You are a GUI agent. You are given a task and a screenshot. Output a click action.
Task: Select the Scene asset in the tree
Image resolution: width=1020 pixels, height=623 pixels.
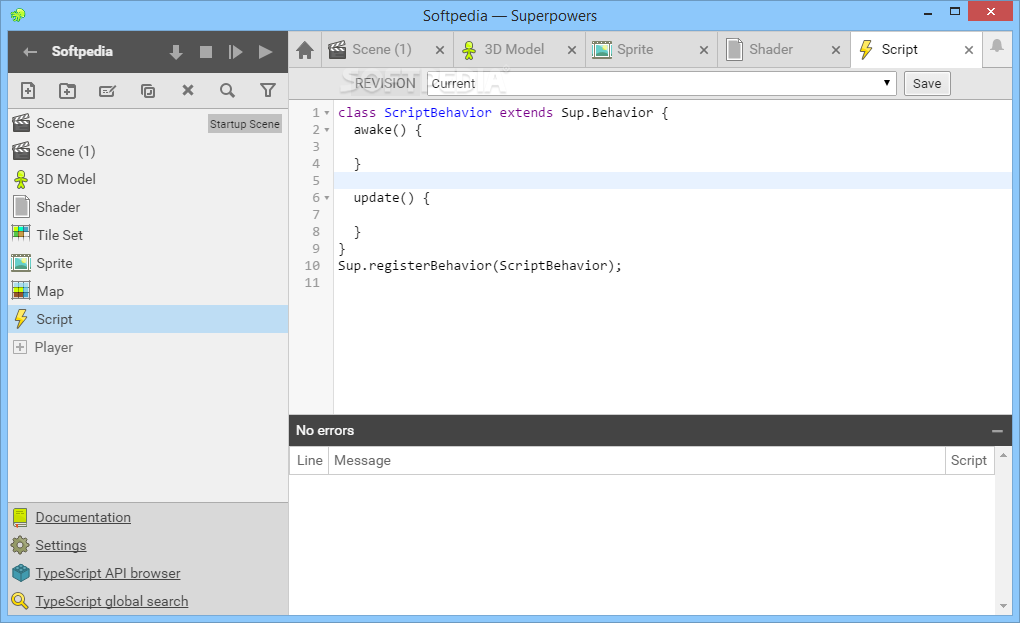148,123
